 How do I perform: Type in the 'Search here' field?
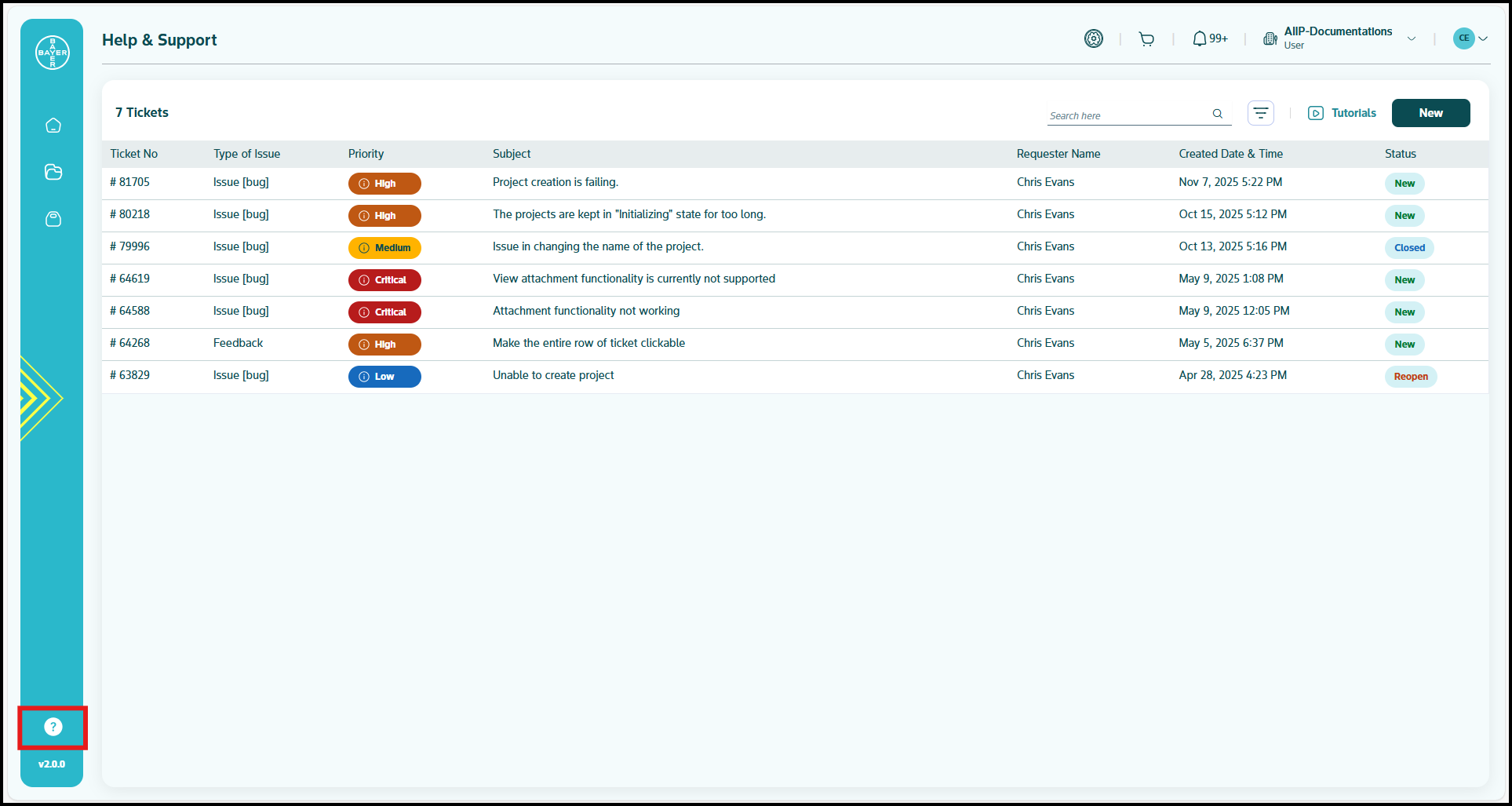pyautogui.click(x=1128, y=115)
